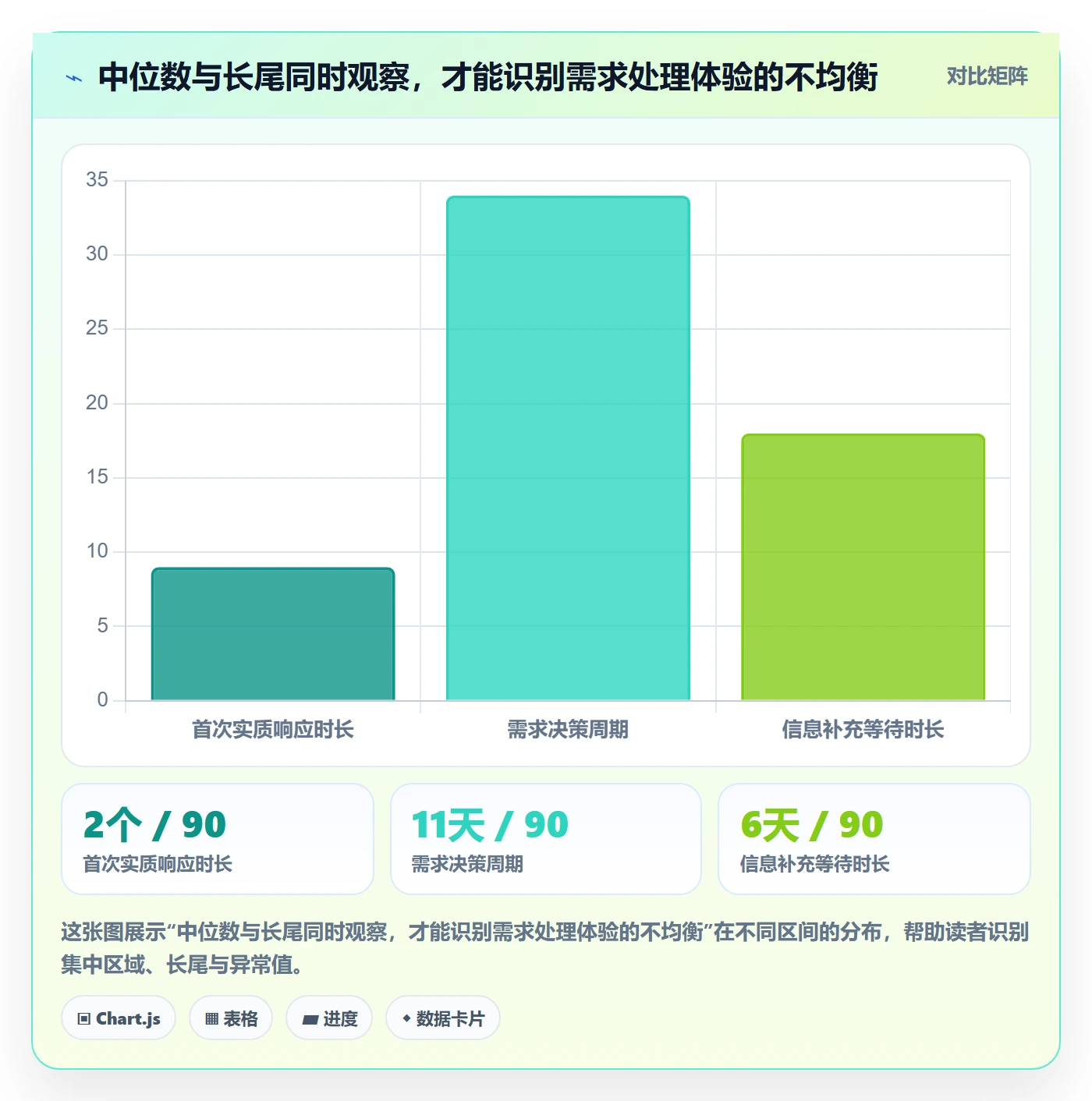
Task: Open the 11天 / 90 data card
Action: (x=546, y=839)
